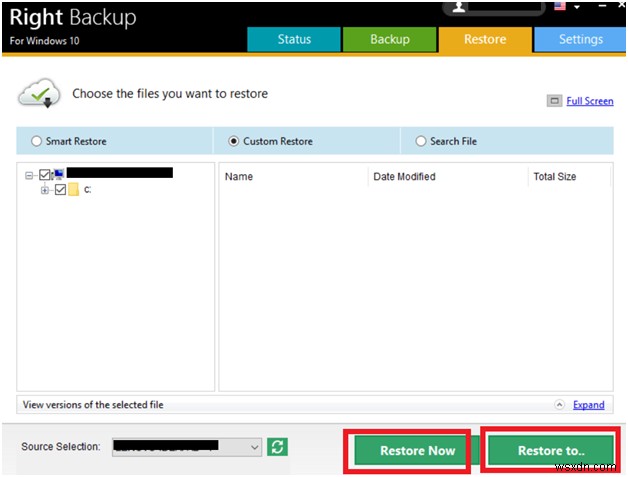Click the green refresh source button
This screenshot has width=628, height=477.
[x=277, y=447]
